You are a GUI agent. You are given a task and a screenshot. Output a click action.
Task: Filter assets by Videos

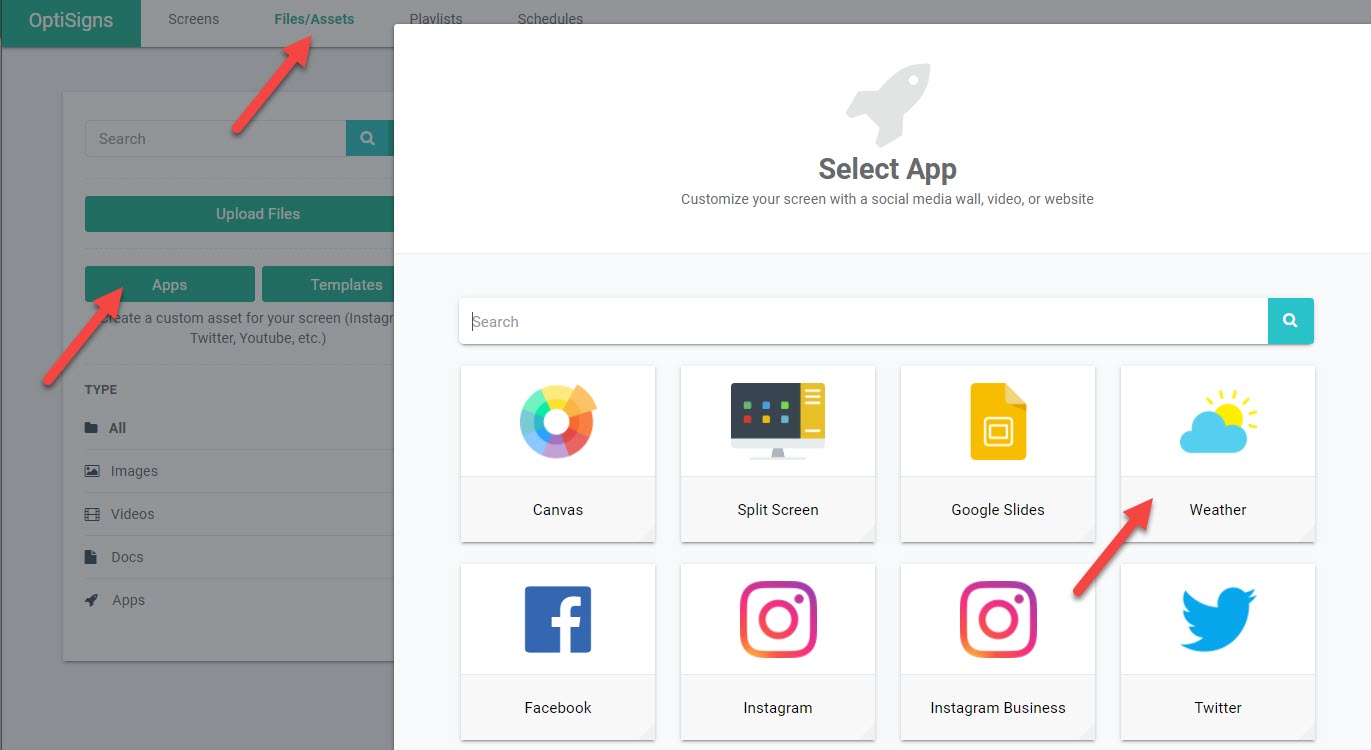(133, 514)
